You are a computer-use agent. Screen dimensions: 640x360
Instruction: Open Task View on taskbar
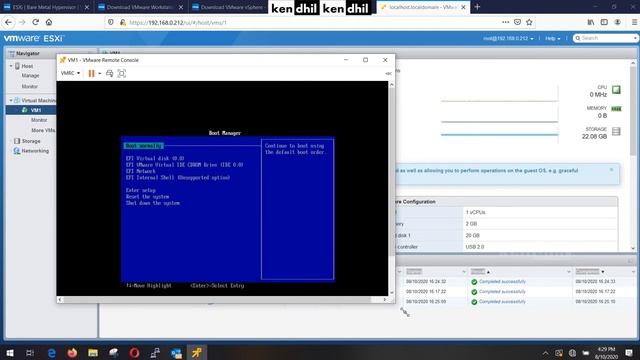click(x=30, y=353)
